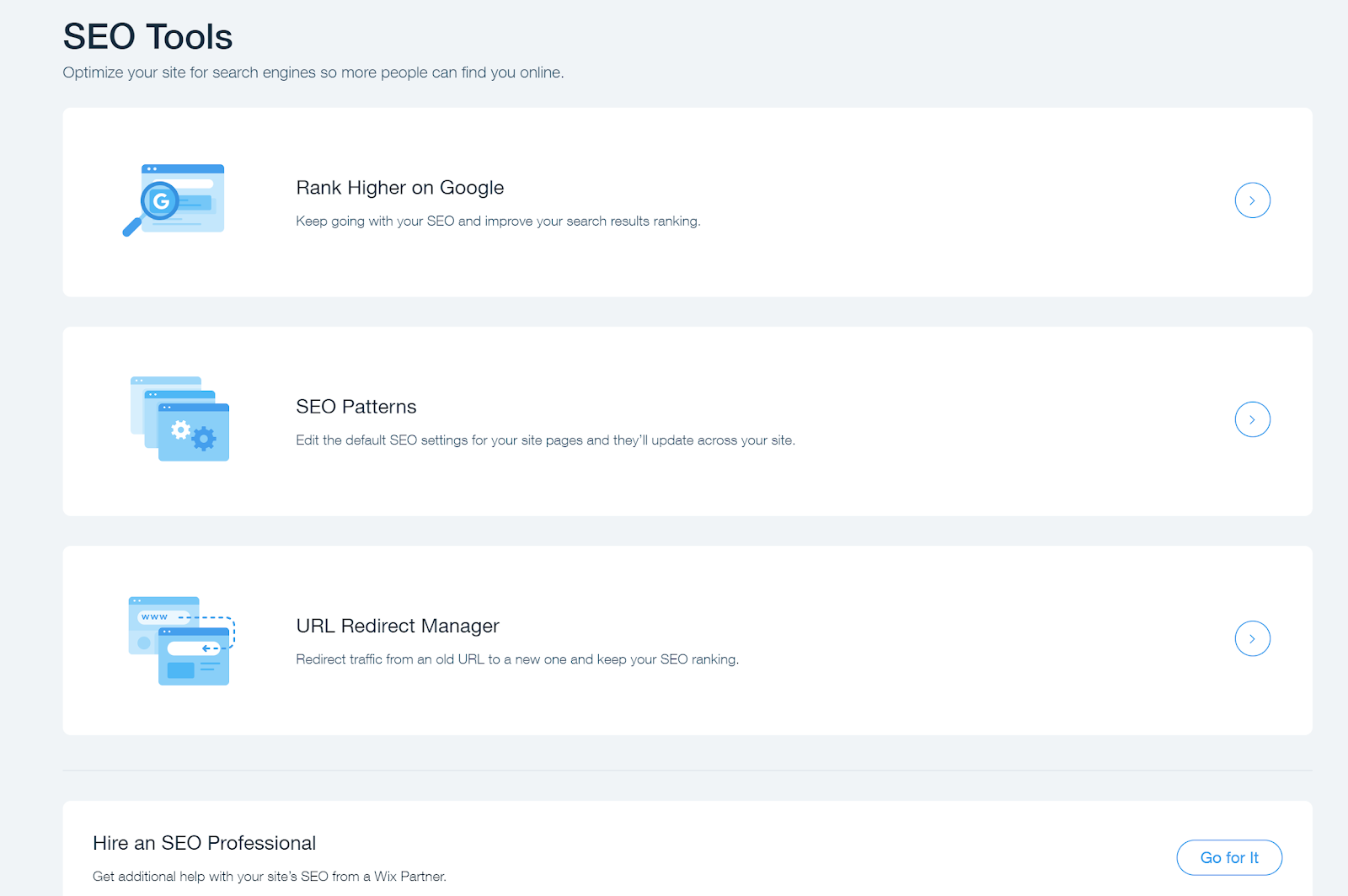The height and width of the screenshot is (896, 1348).
Task: Select the SEO Patterns title
Action: [356, 407]
